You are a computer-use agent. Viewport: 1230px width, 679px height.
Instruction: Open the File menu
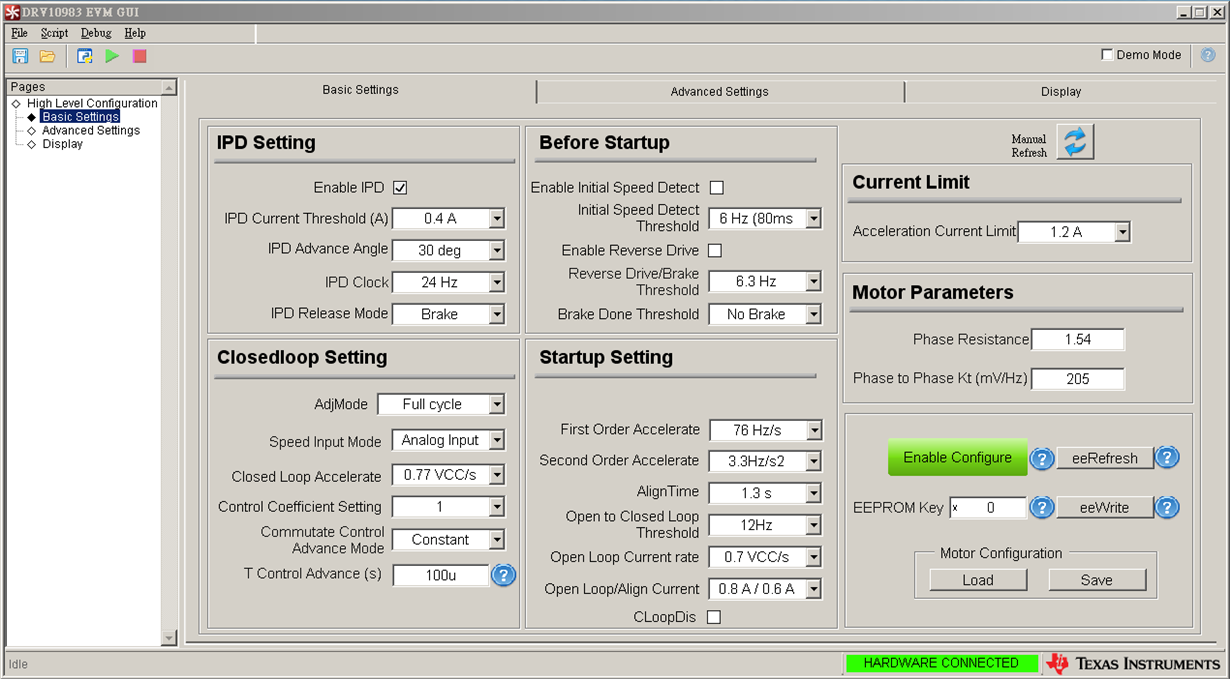tap(19, 33)
